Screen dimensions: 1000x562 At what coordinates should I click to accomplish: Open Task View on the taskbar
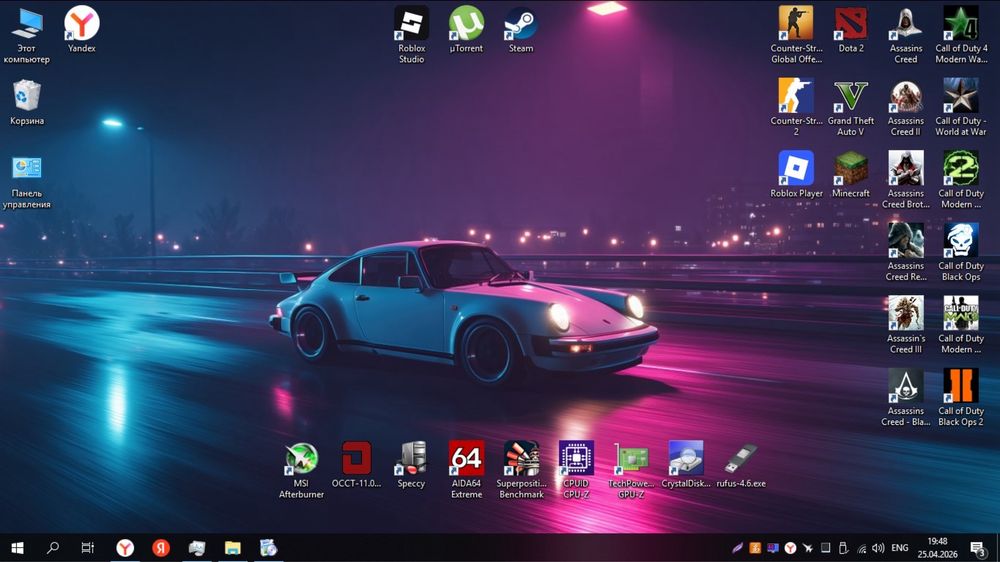[88, 547]
